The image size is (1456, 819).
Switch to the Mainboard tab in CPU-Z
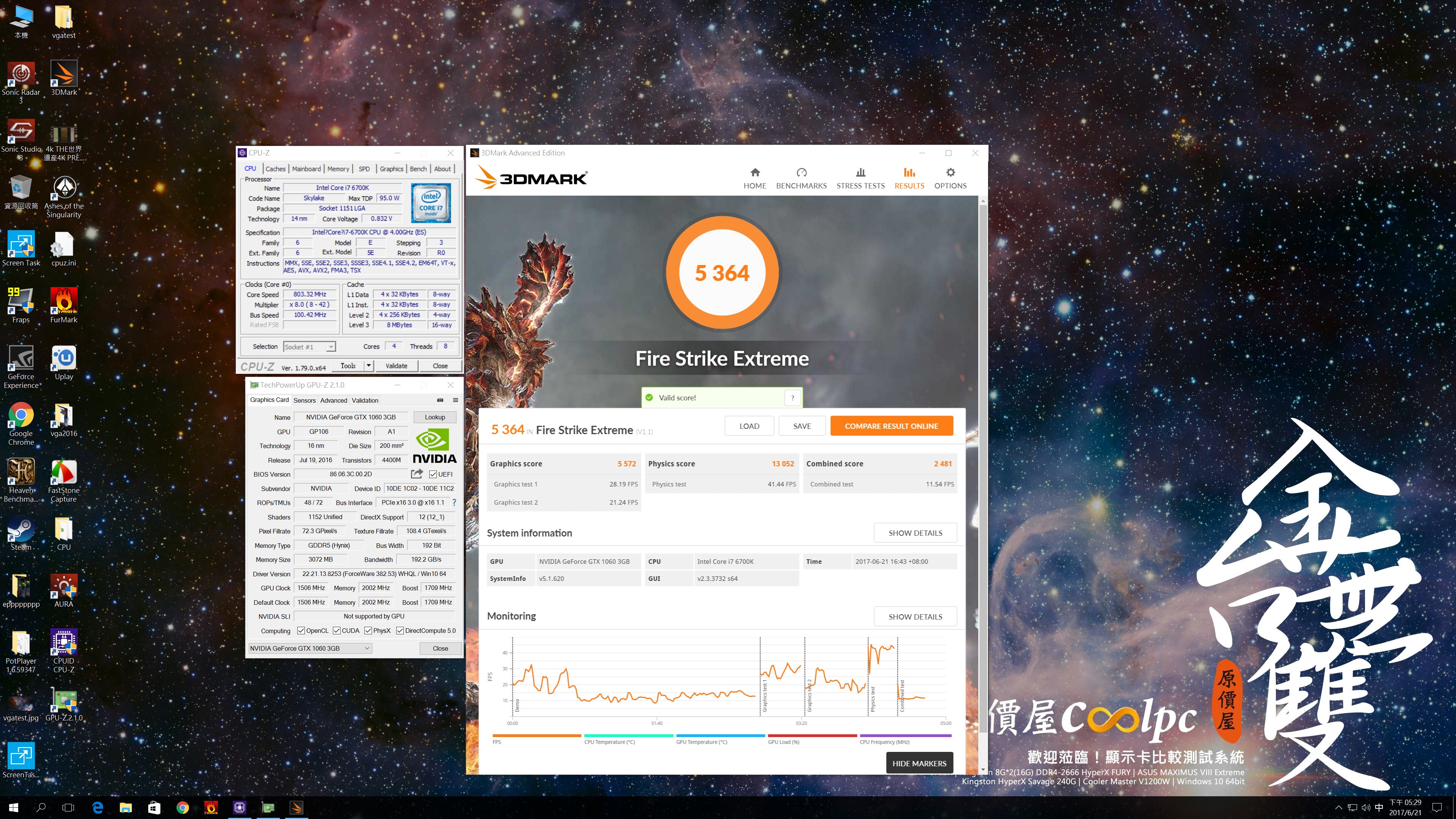pos(306,168)
